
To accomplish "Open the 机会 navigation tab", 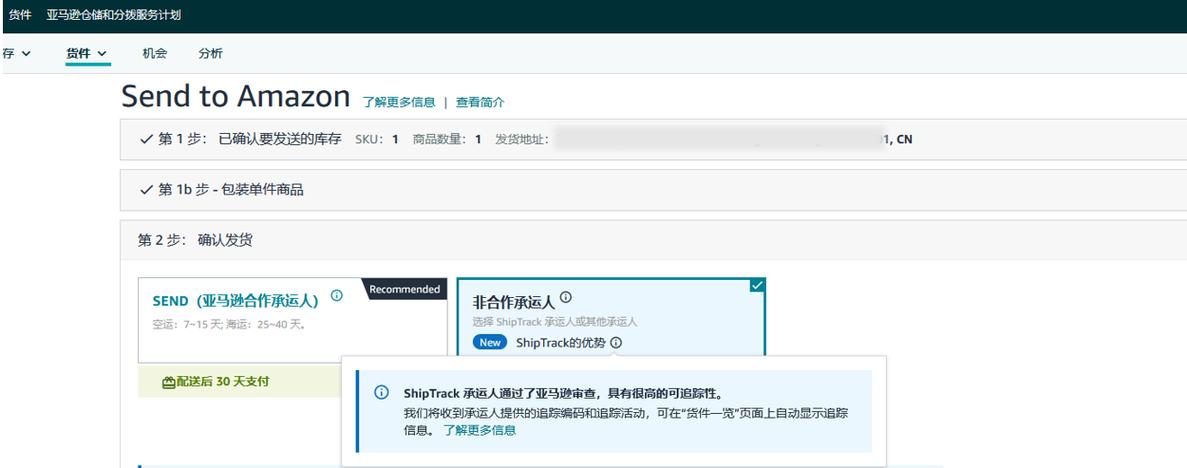I will (155, 53).
